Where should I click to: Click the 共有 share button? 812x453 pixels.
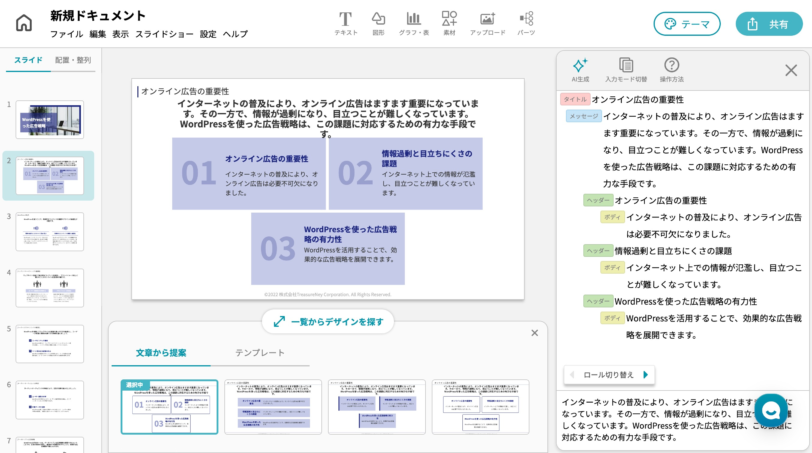(769, 24)
